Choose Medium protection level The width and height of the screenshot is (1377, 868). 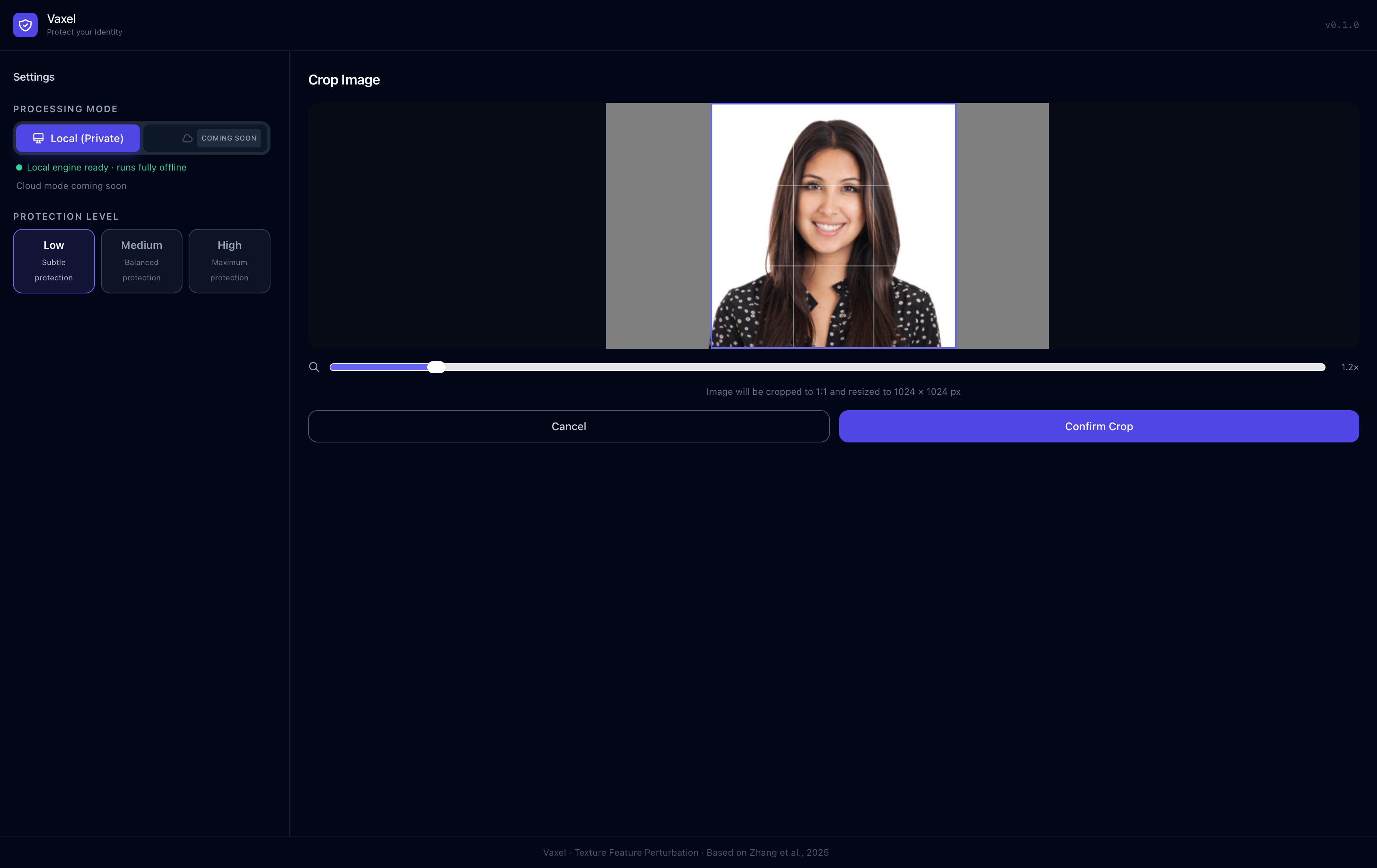point(141,261)
